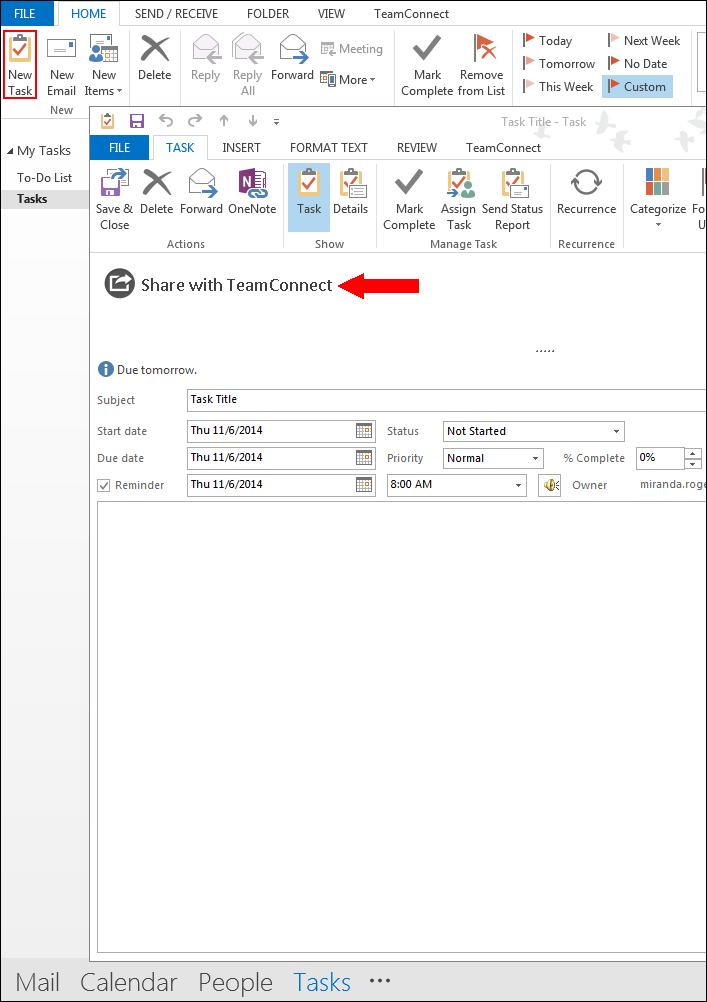Set follow-up flag to Tomorrow

[x=559, y=64]
